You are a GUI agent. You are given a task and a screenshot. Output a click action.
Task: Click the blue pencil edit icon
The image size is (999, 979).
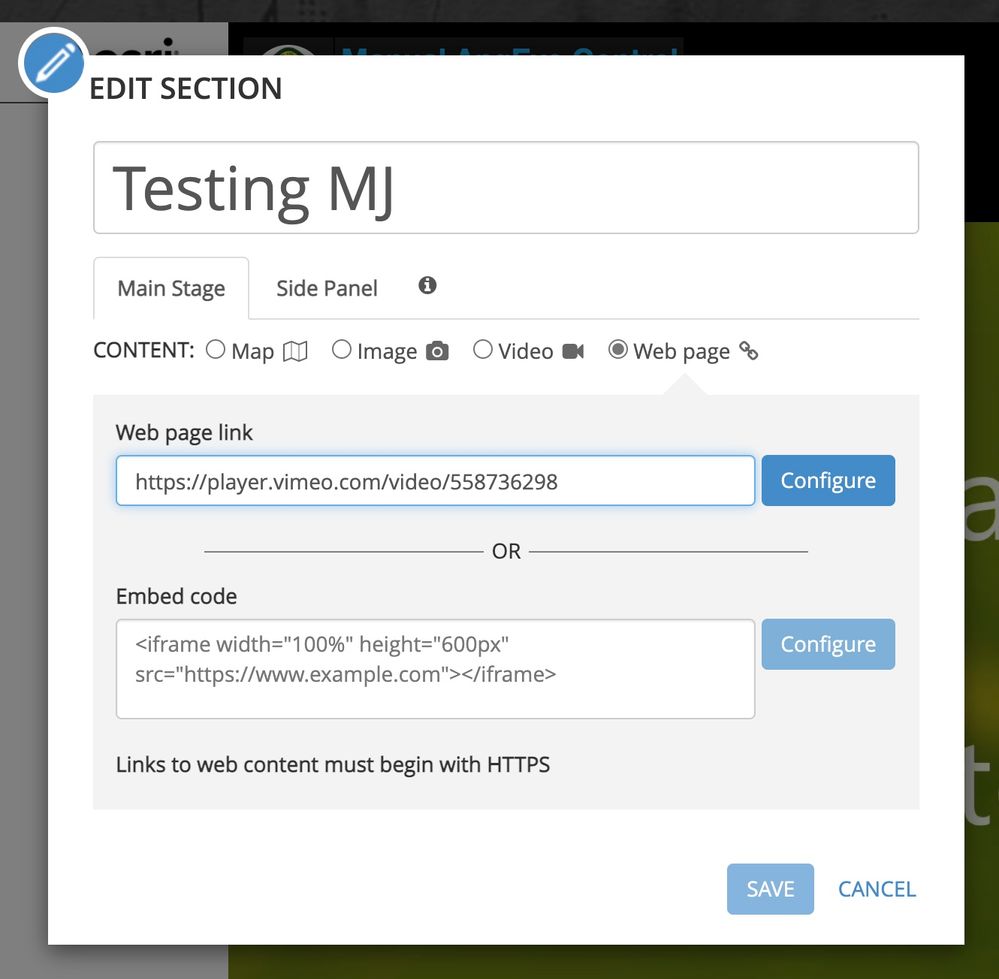(x=53, y=62)
